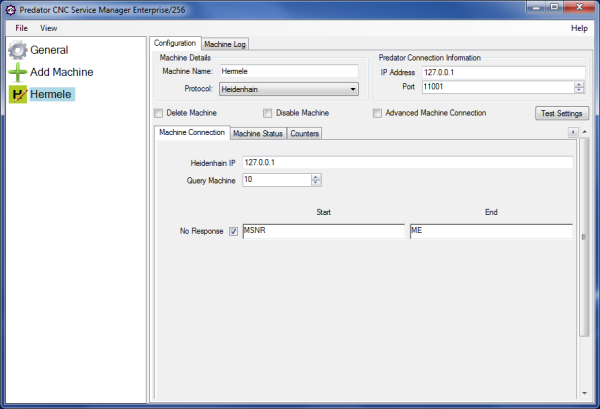Uncheck the No Response checkbox

point(233,231)
